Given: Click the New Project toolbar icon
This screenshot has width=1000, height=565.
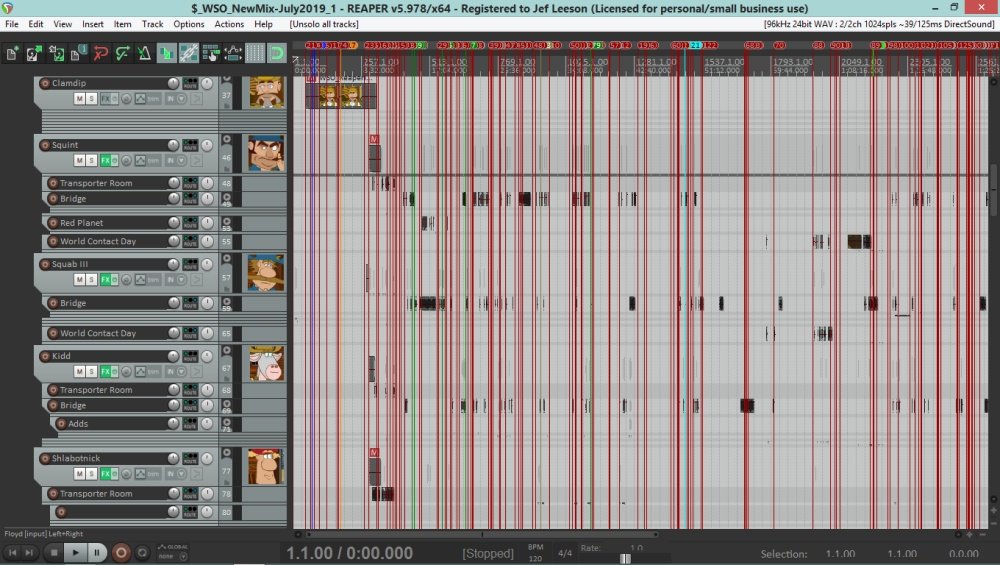Looking at the screenshot, I should [12, 53].
